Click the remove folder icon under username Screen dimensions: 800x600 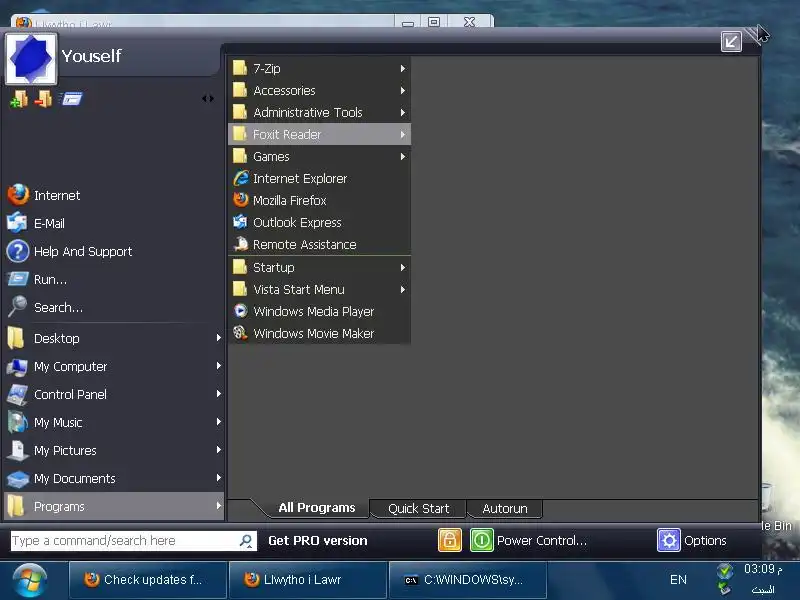(43, 99)
